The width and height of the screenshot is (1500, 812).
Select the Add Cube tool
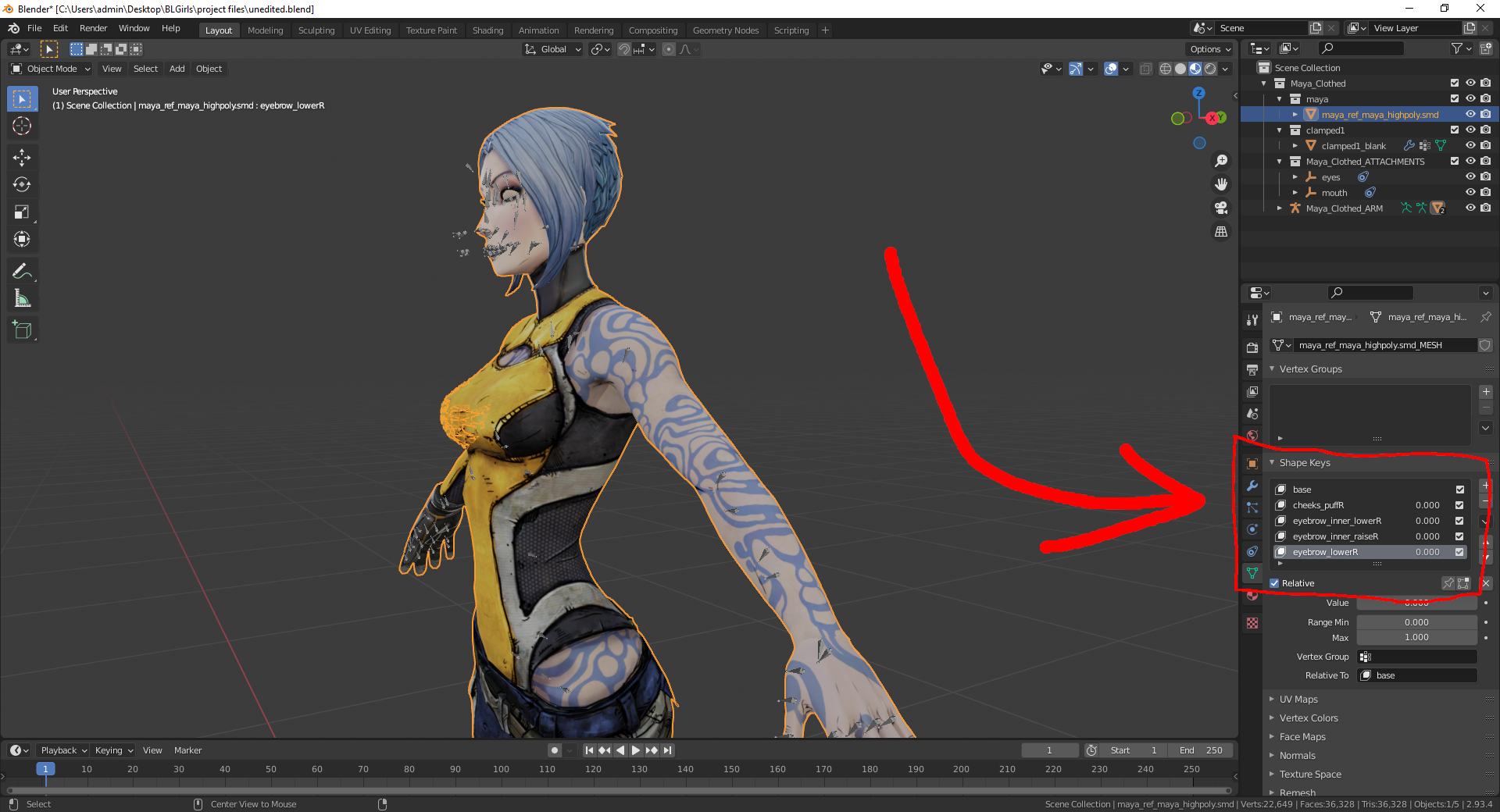coord(22,330)
